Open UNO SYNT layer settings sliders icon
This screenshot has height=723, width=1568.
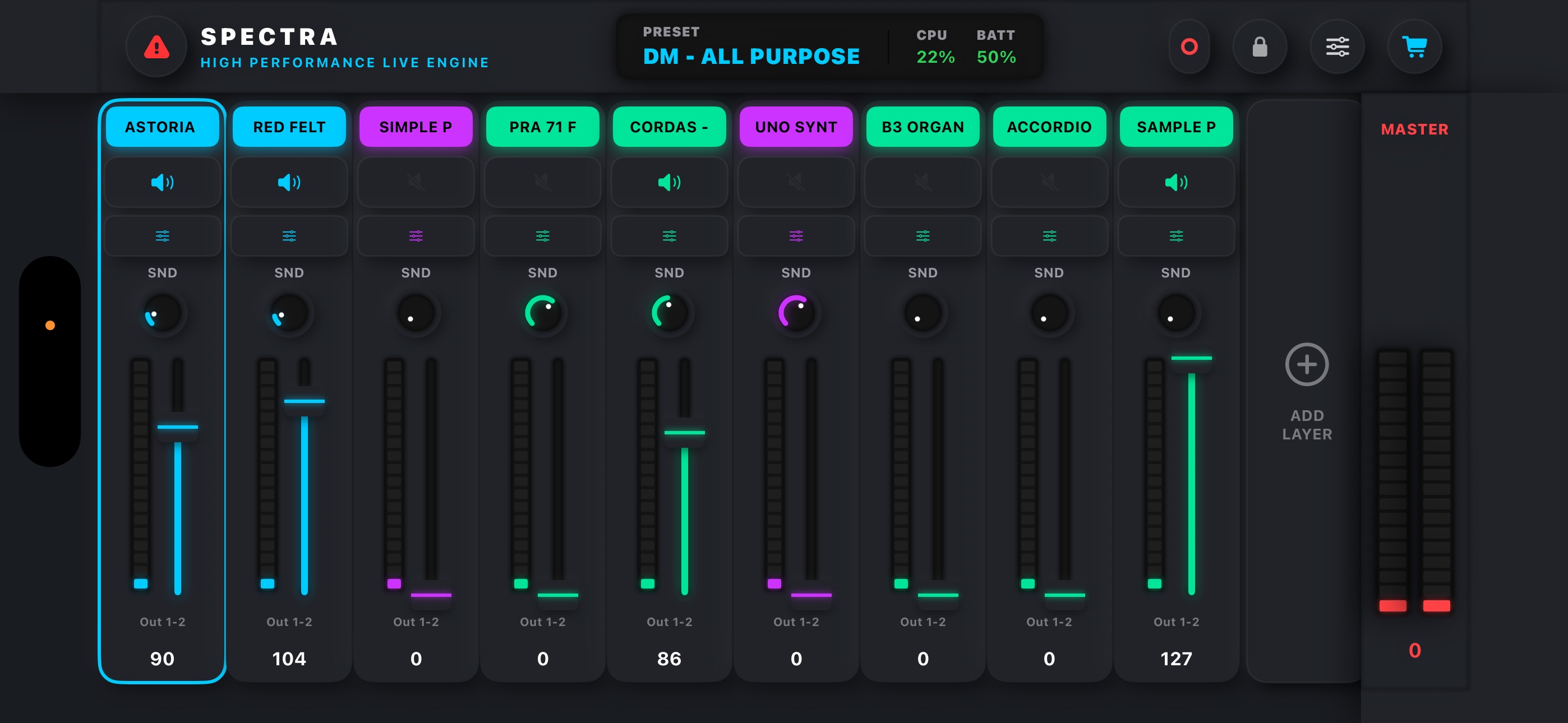(x=796, y=236)
